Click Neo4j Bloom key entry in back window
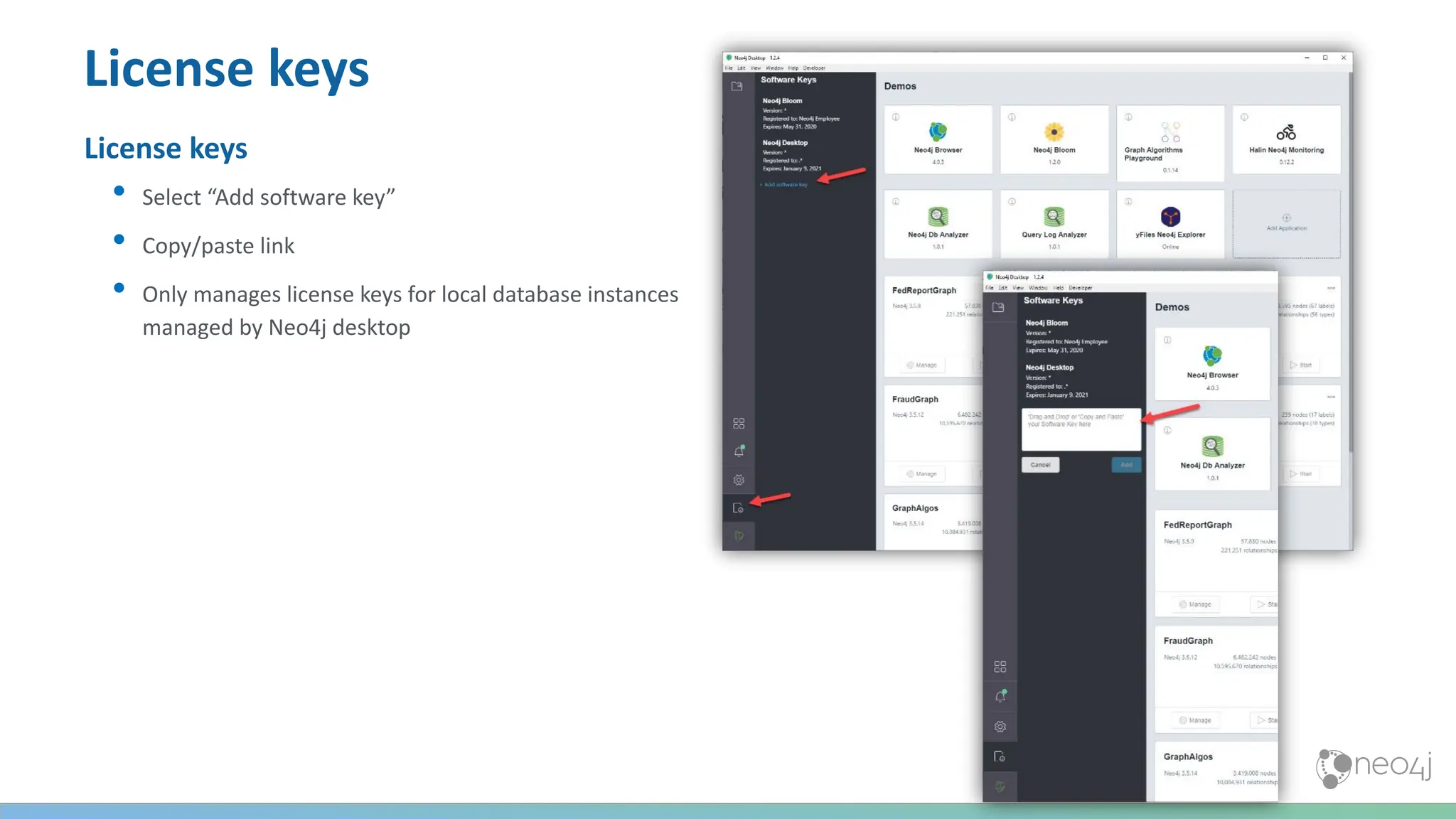The image size is (1456, 819). click(x=801, y=114)
